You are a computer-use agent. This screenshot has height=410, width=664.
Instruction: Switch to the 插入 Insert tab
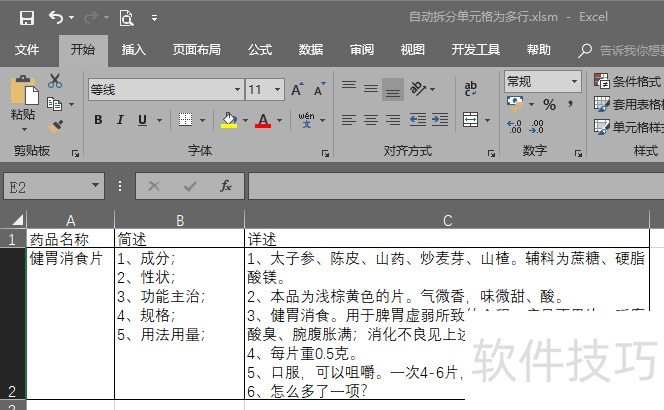pyautogui.click(x=133, y=50)
